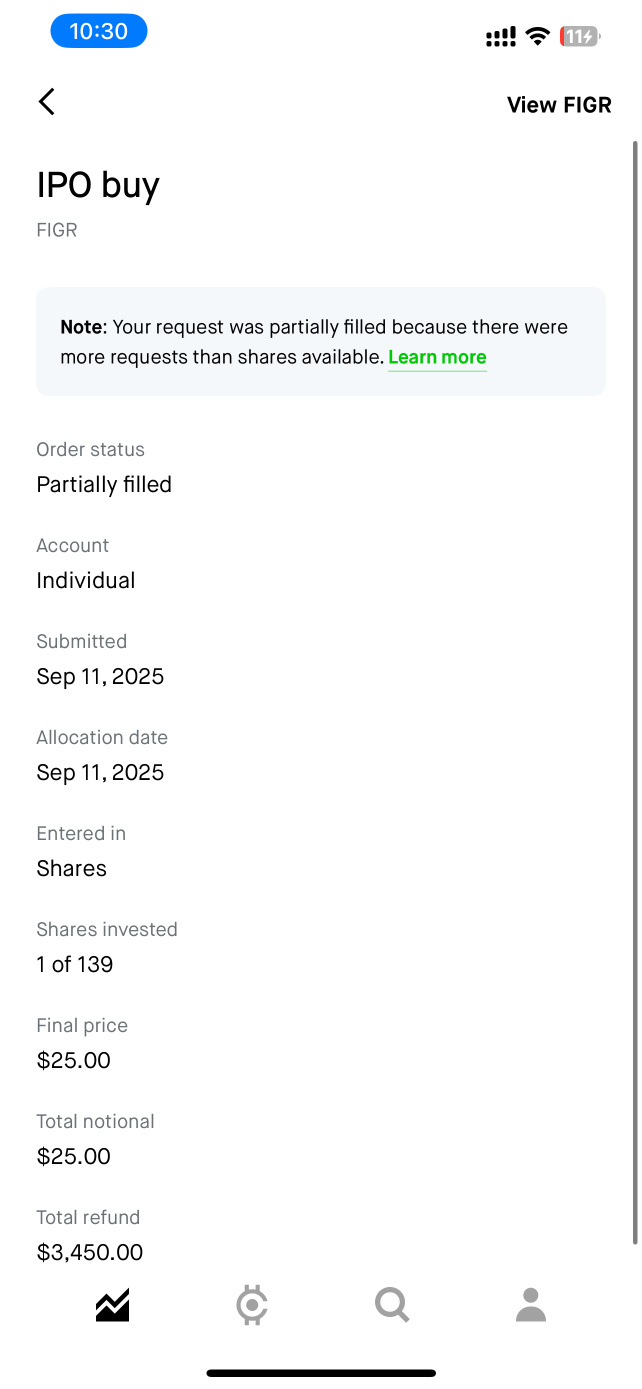642x1389 pixels.
Task: Tap the Wi-Fi status icon
Action: pyautogui.click(x=538, y=37)
